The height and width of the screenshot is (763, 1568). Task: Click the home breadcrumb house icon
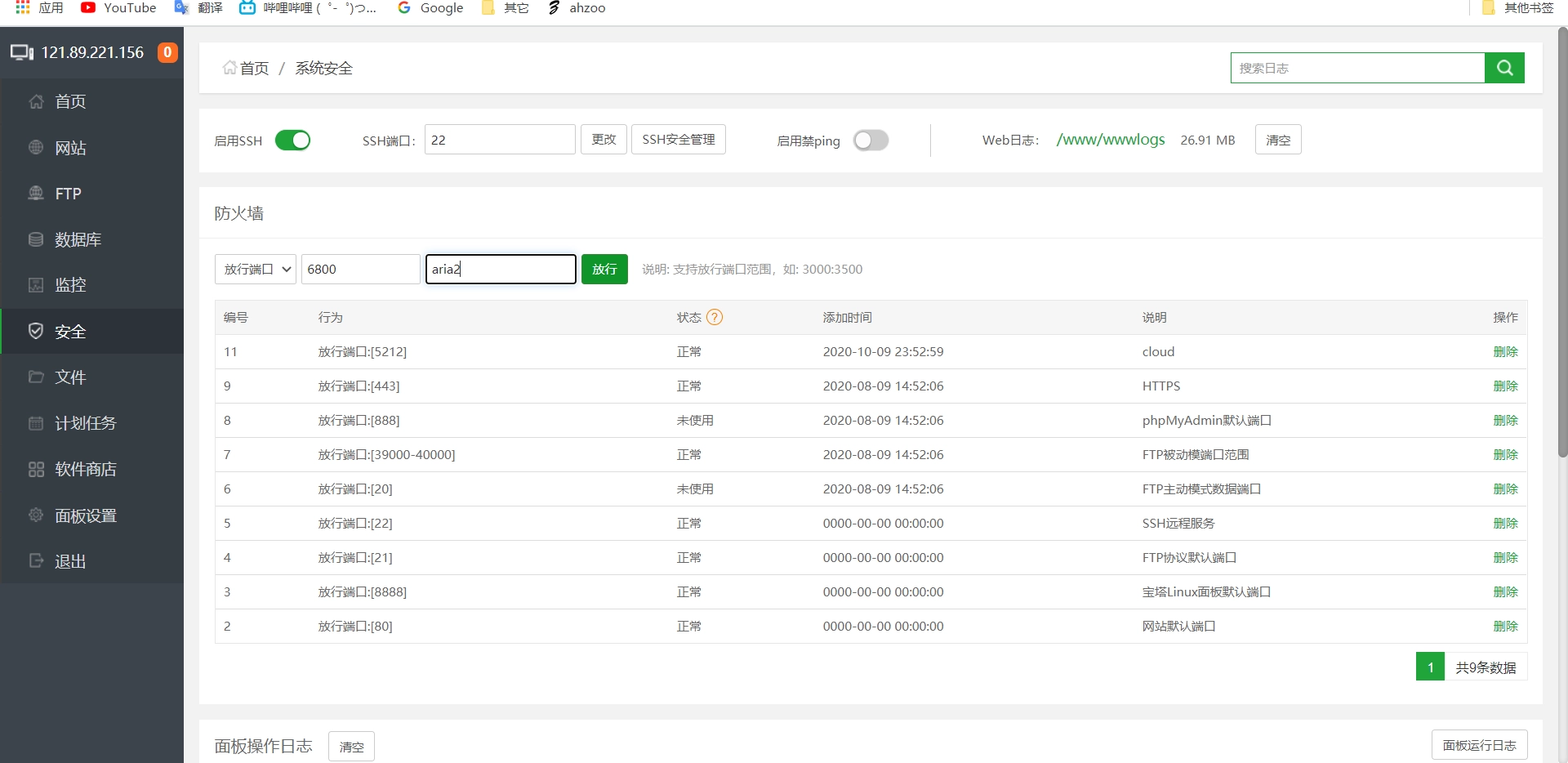pos(229,68)
